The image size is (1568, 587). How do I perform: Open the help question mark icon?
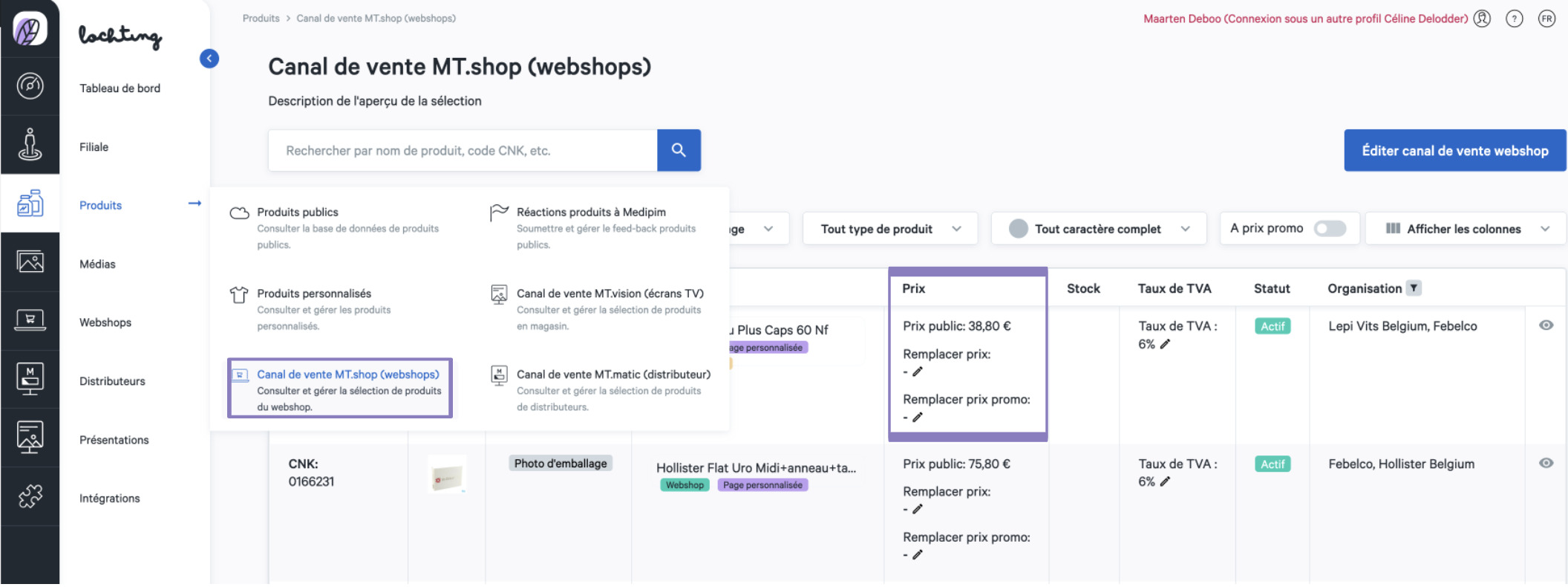coord(1514,19)
